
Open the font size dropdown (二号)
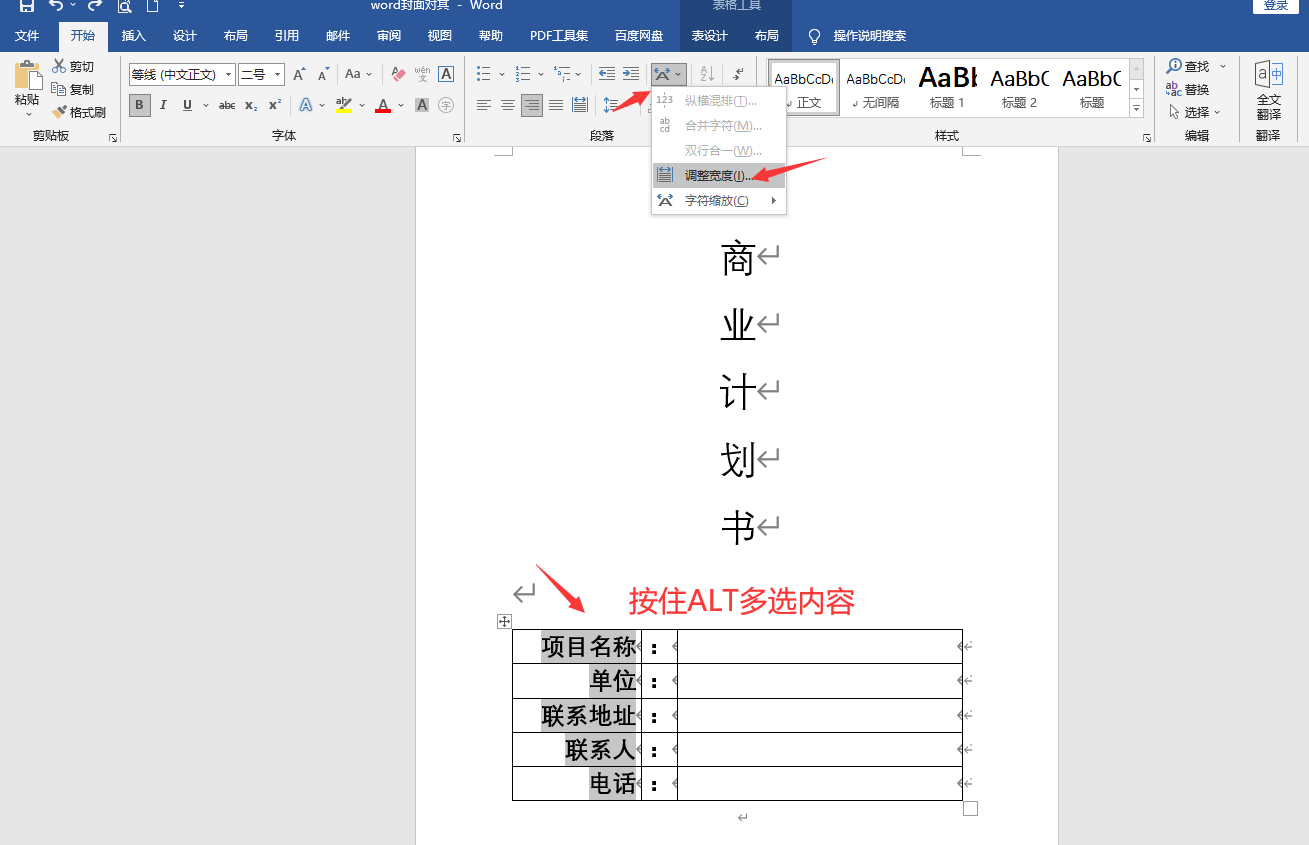[277, 74]
